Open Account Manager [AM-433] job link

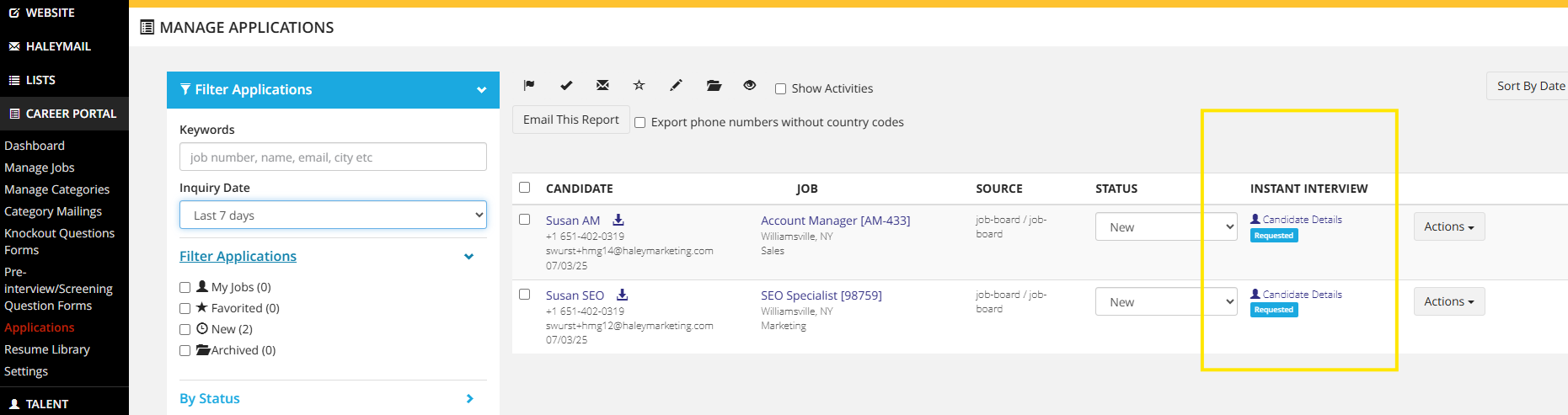click(835, 221)
